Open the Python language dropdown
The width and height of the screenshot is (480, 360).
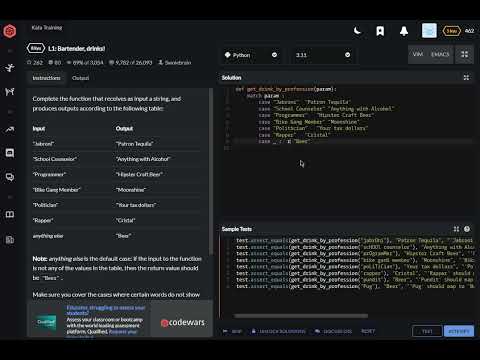[251, 55]
